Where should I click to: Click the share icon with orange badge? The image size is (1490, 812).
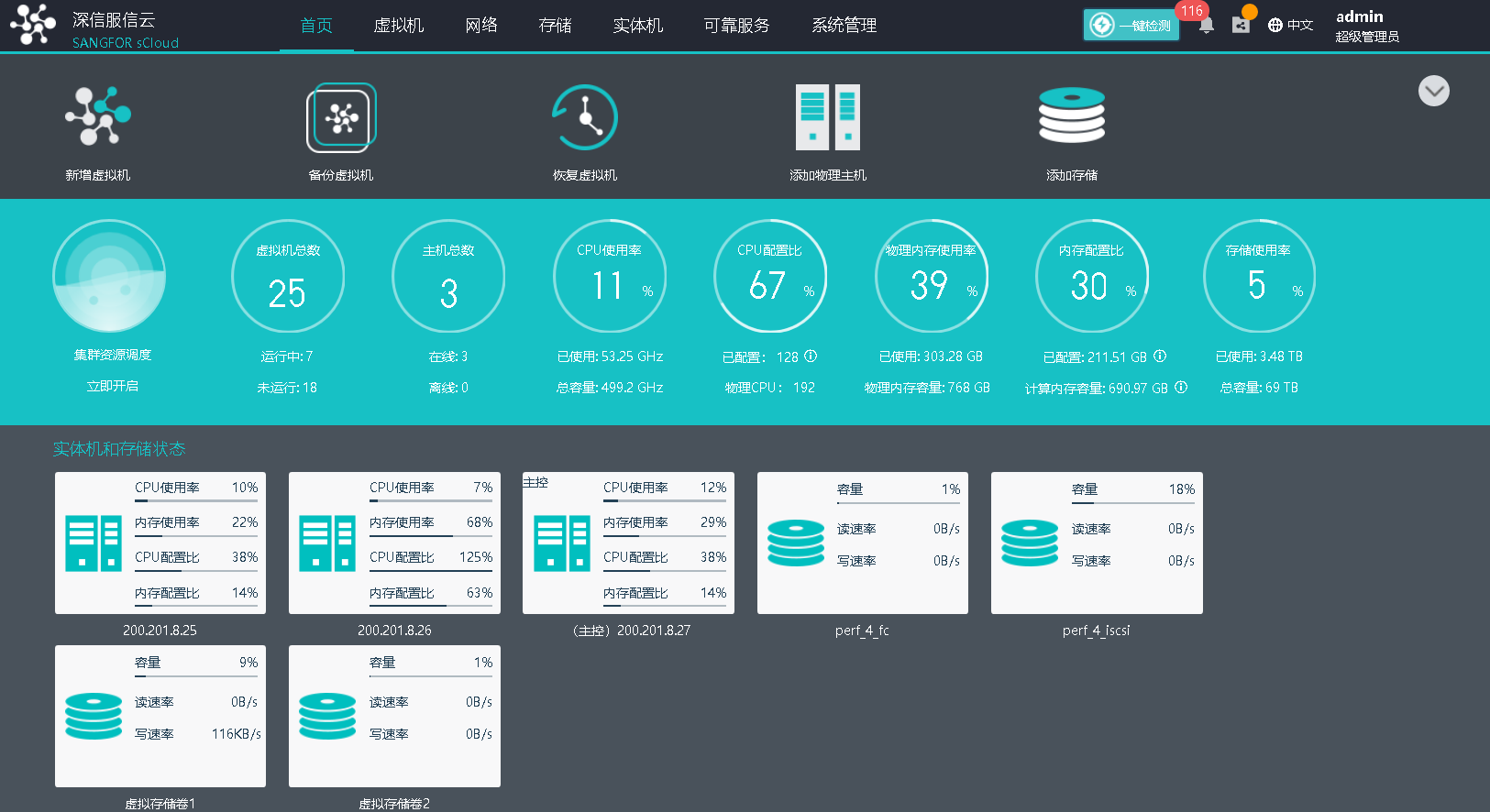(x=1241, y=25)
